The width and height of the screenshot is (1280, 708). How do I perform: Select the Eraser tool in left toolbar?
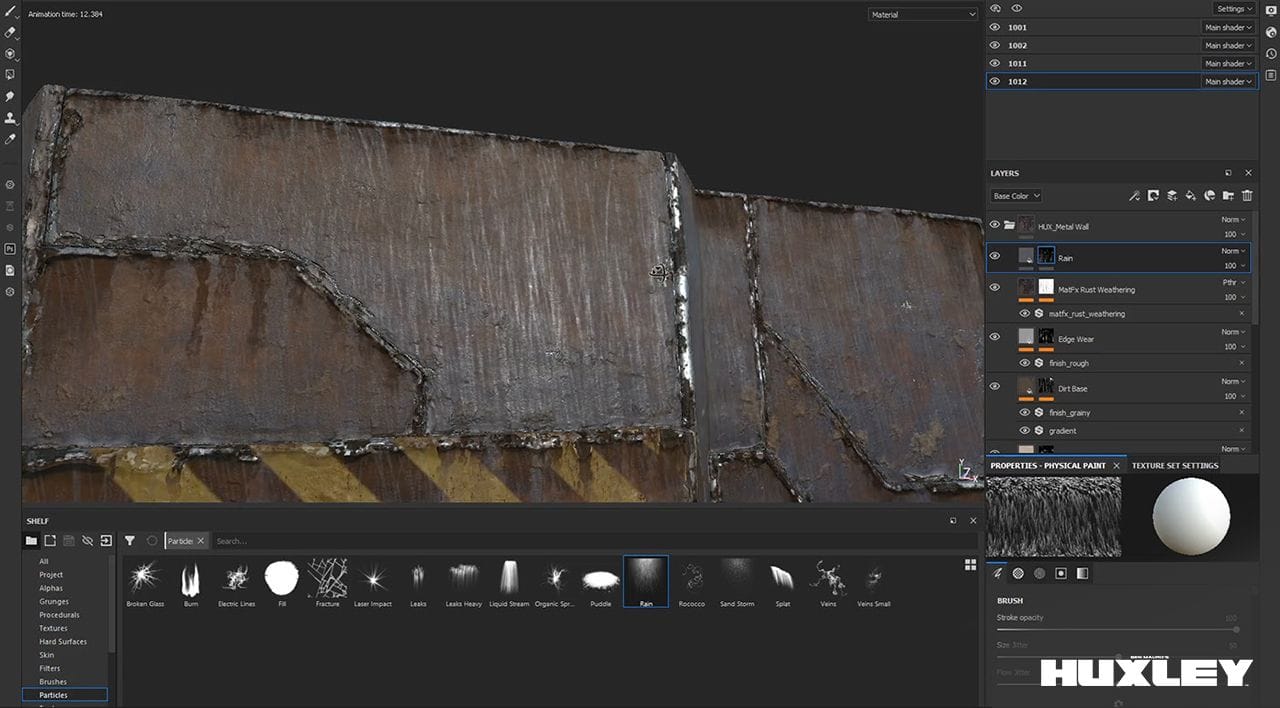[x=10, y=32]
